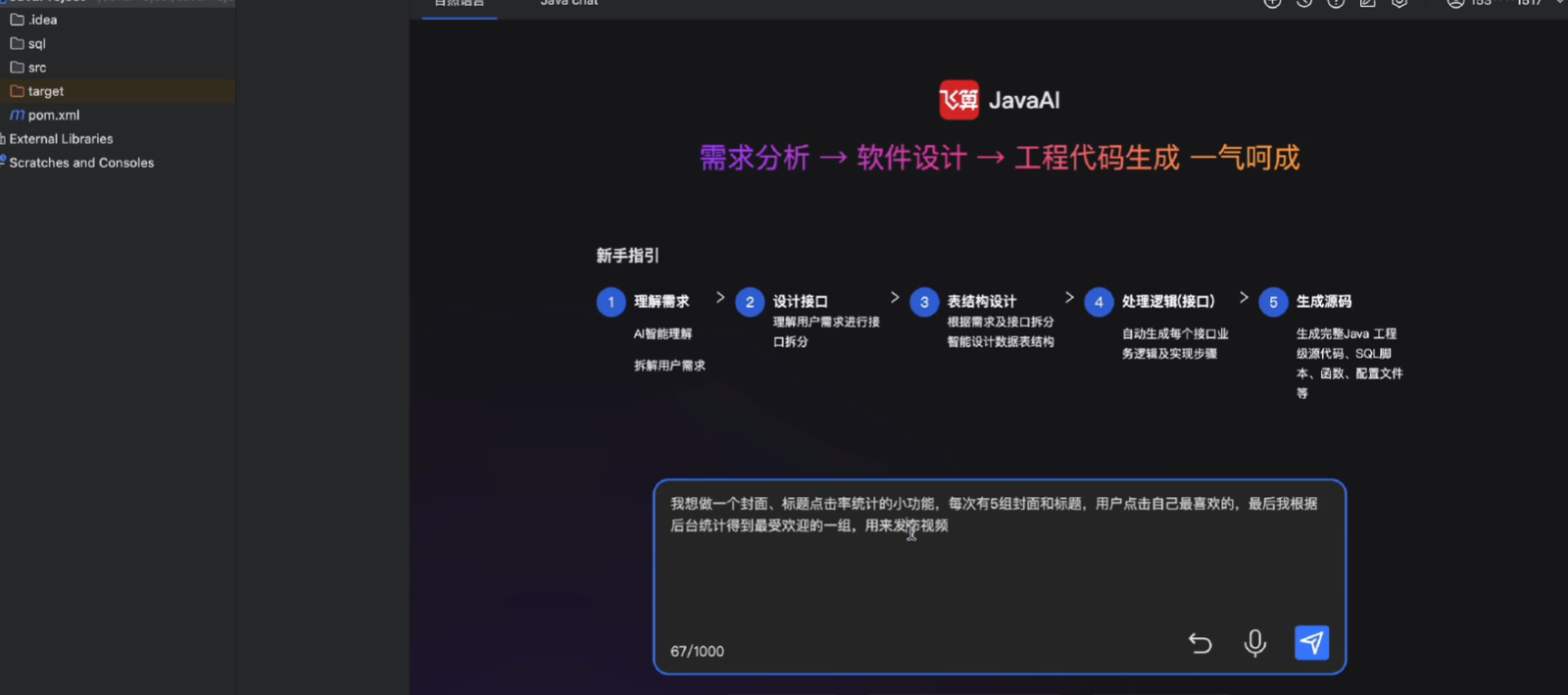Click the 理解需求 step title

(661, 302)
